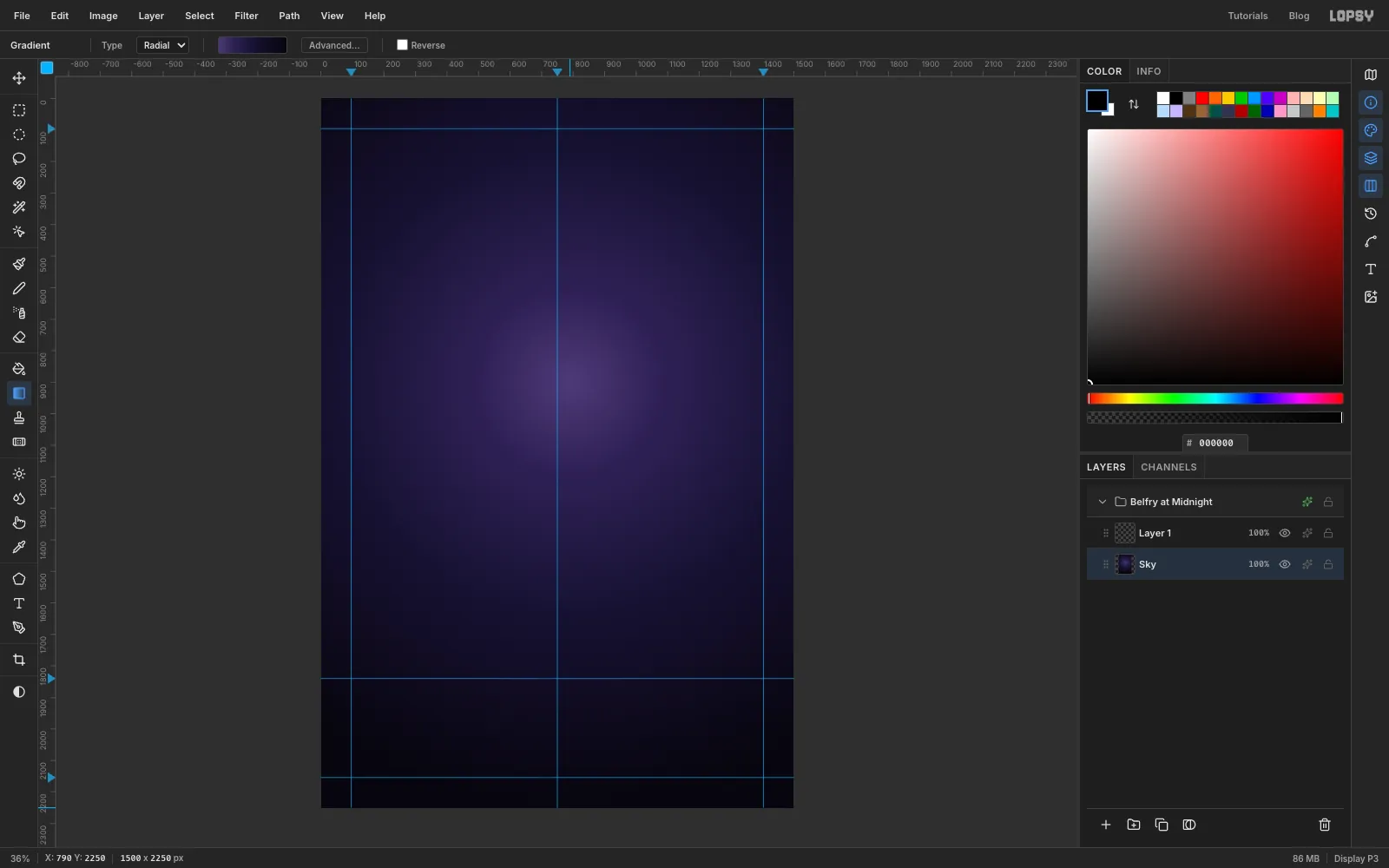
Task: Click the Advanced... gradient button
Action: tap(334, 45)
